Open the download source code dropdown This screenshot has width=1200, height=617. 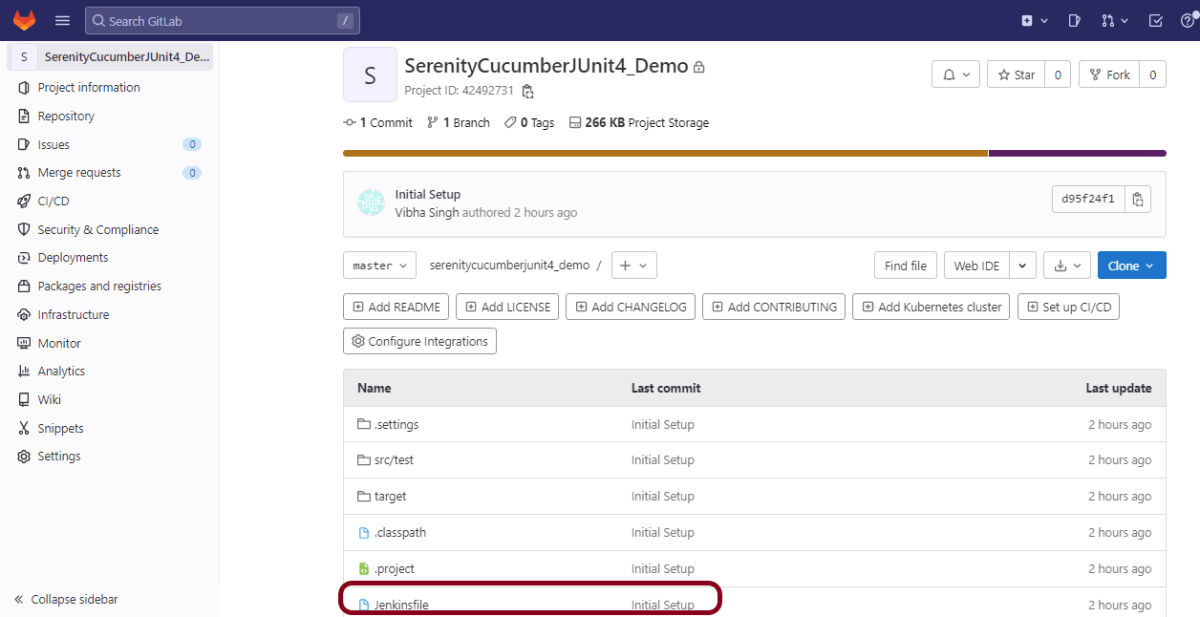pyautogui.click(x=1066, y=265)
